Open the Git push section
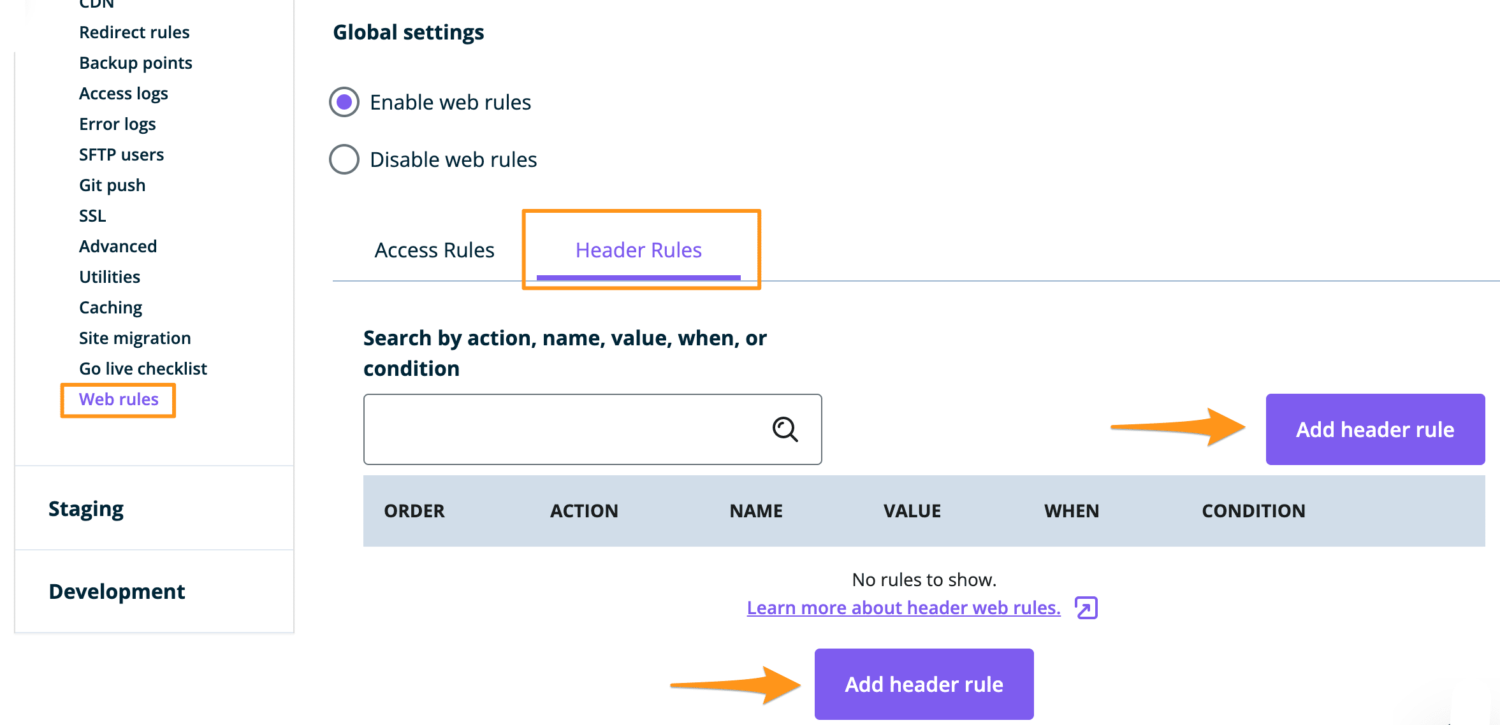This screenshot has width=1500, height=725. tap(112, 185)
